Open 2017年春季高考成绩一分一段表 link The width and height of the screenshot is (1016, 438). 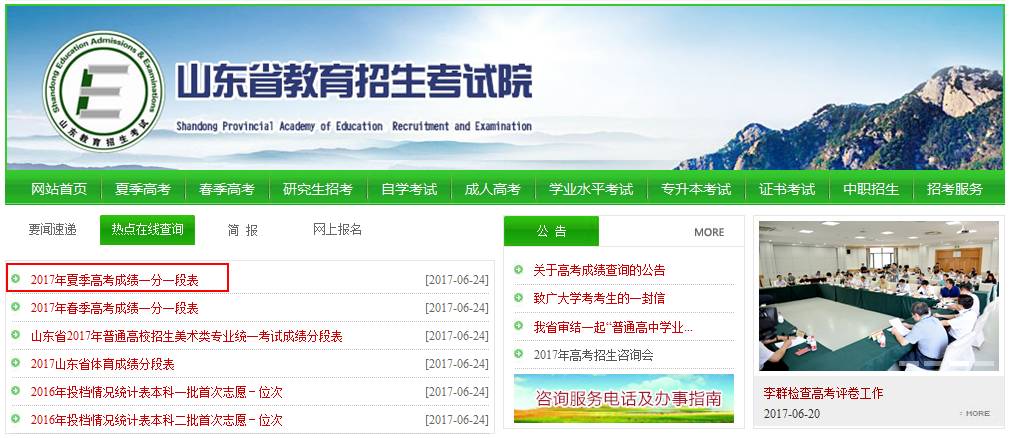tap(114, 308)
